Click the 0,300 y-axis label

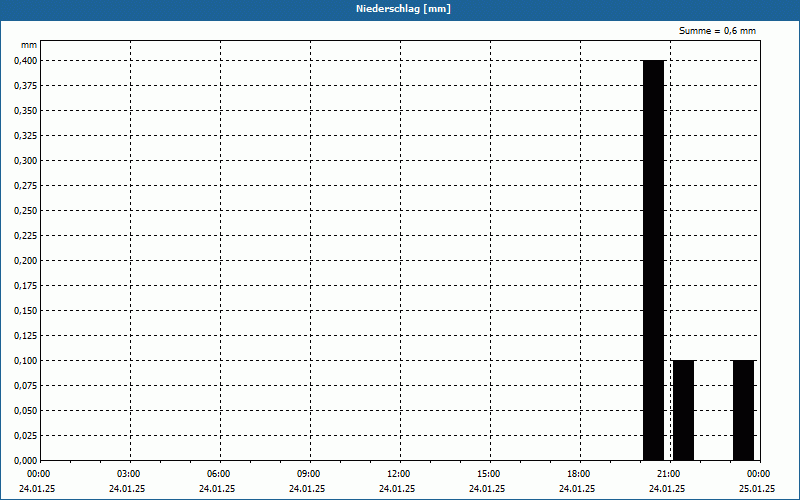26,161
